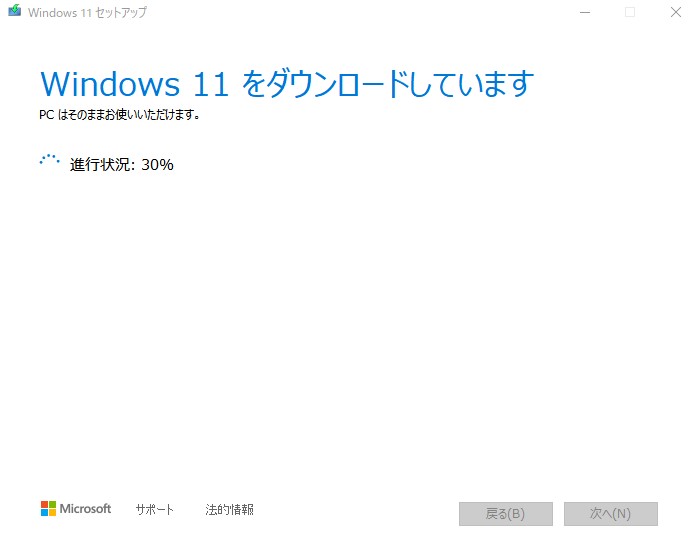Click the Windows 11 セットアップ title text
This screenshot has height=549, width=692.
point(87,12)
